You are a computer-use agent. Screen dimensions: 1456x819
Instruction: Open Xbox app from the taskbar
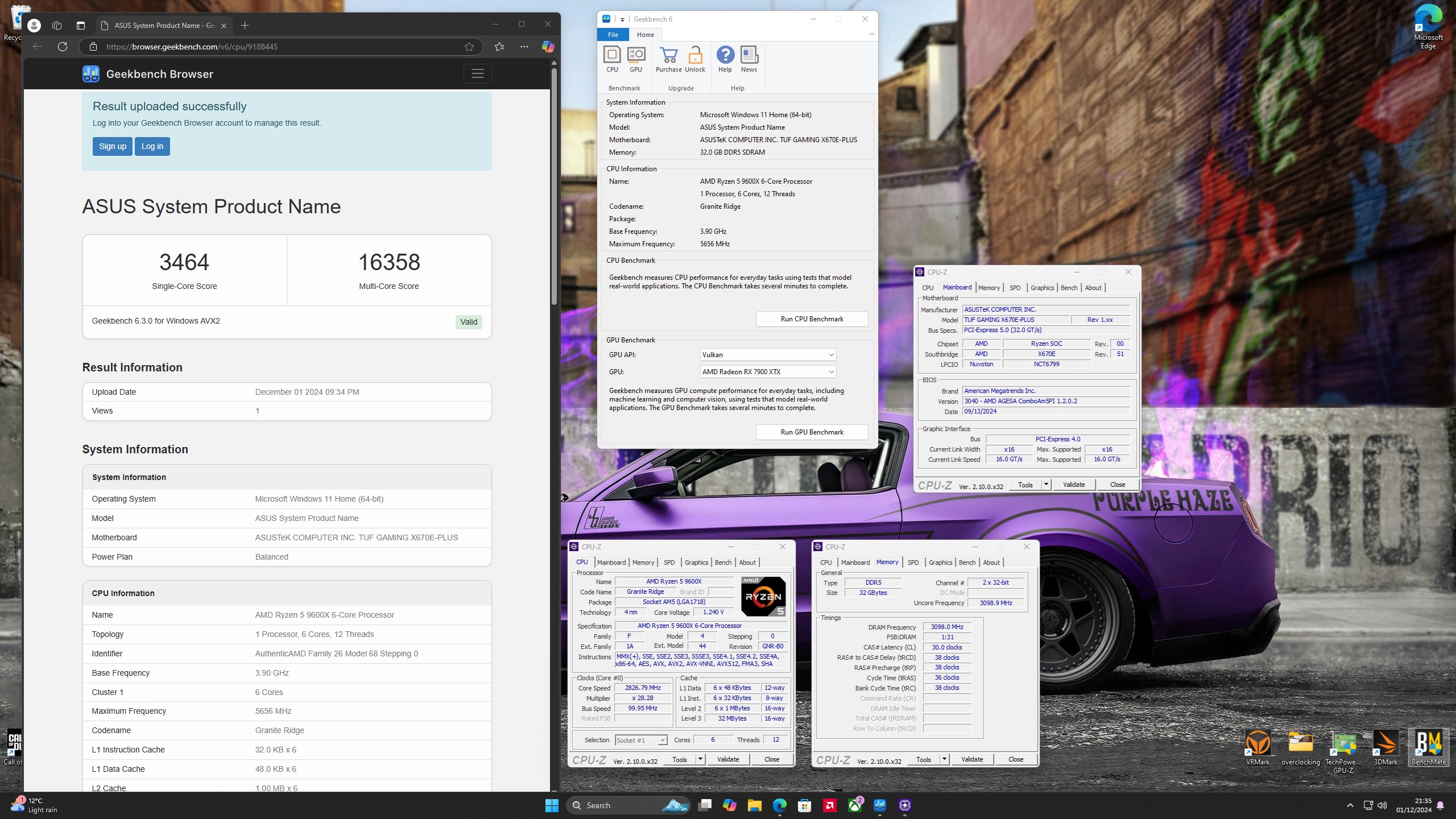click(x=855, y=805)
